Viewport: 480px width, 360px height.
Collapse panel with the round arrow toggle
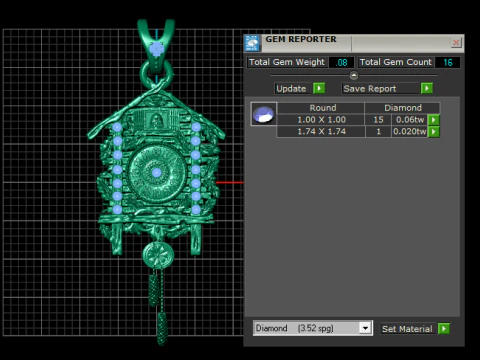click(x=354, y=76)
